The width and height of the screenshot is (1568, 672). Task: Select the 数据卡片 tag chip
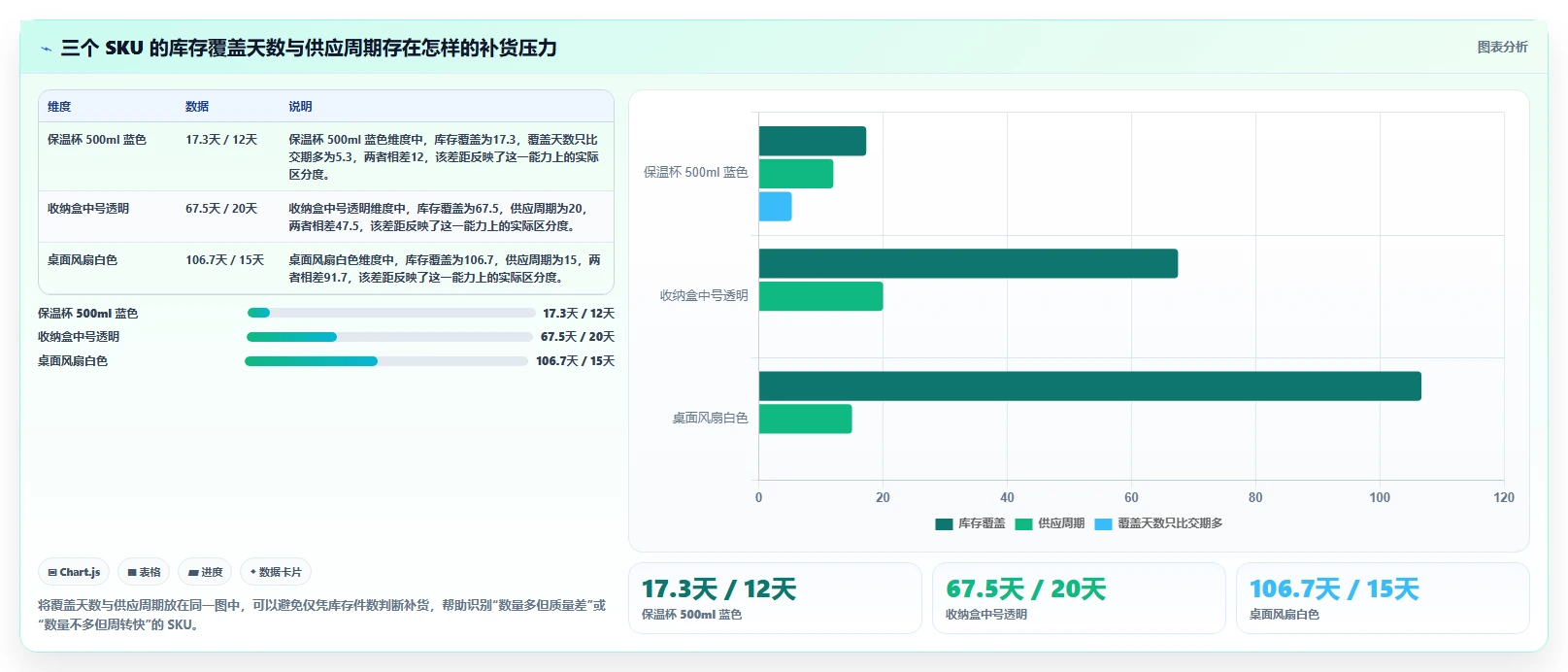(276, 572)
